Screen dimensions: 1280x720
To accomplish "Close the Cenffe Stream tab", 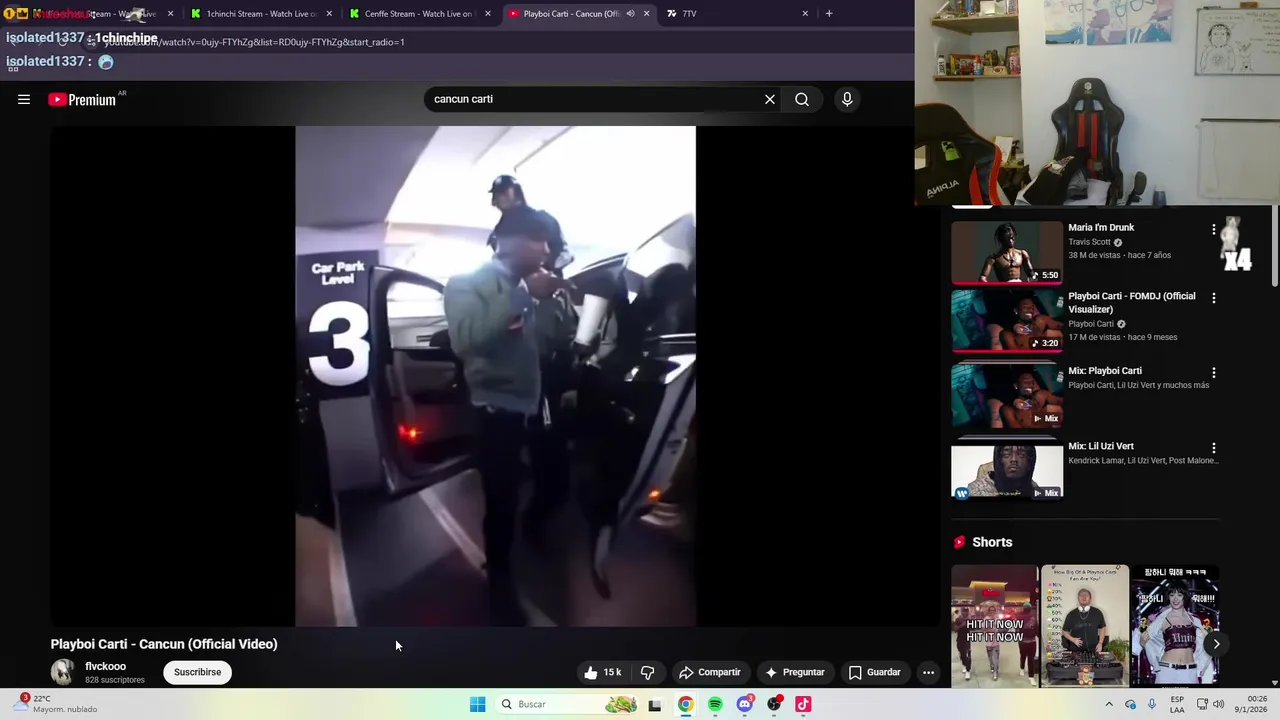I will coord(488,14).
